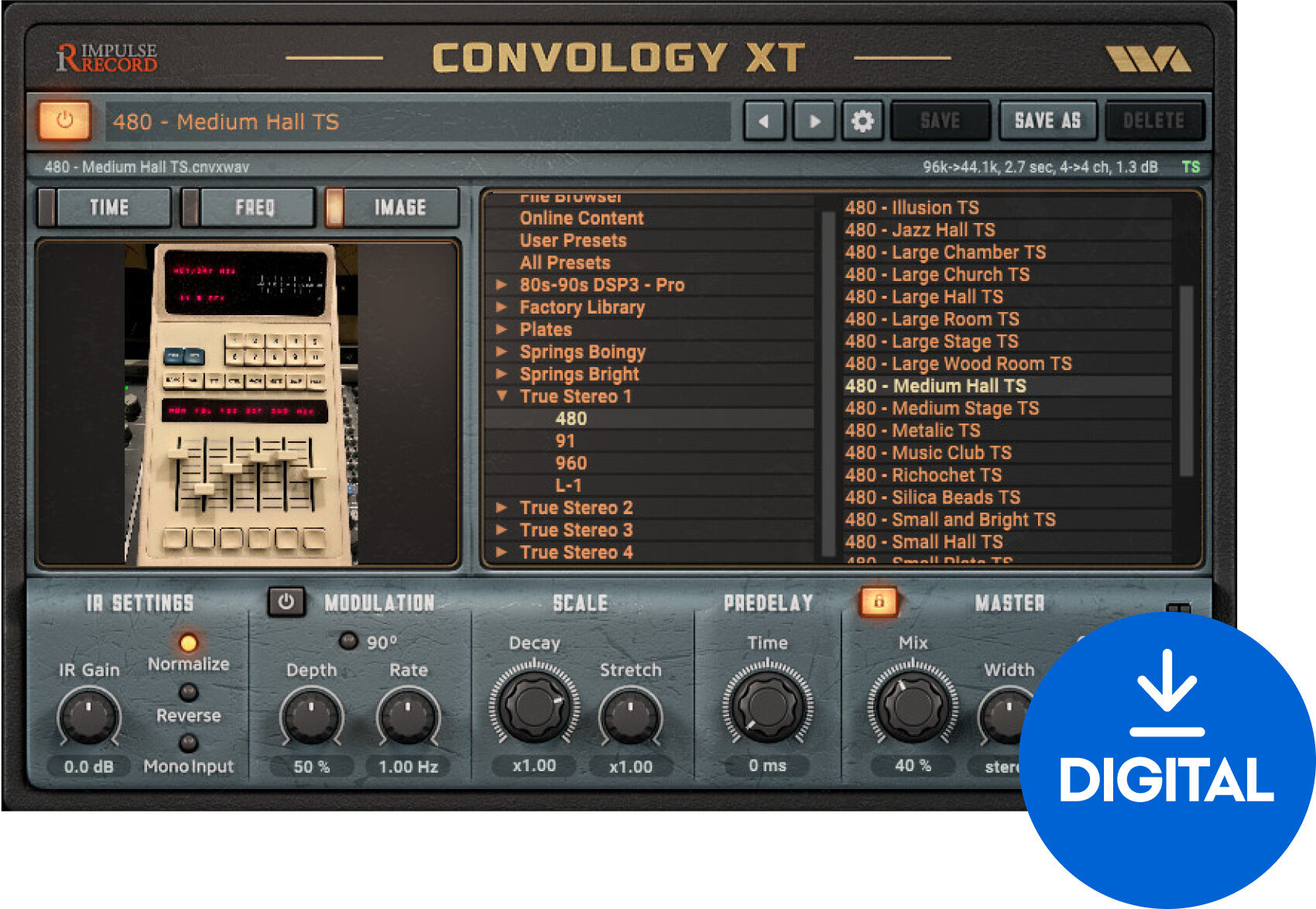Click the Impulse Record logo
The width and height of the screenshot is (1316, 909).
105,56
